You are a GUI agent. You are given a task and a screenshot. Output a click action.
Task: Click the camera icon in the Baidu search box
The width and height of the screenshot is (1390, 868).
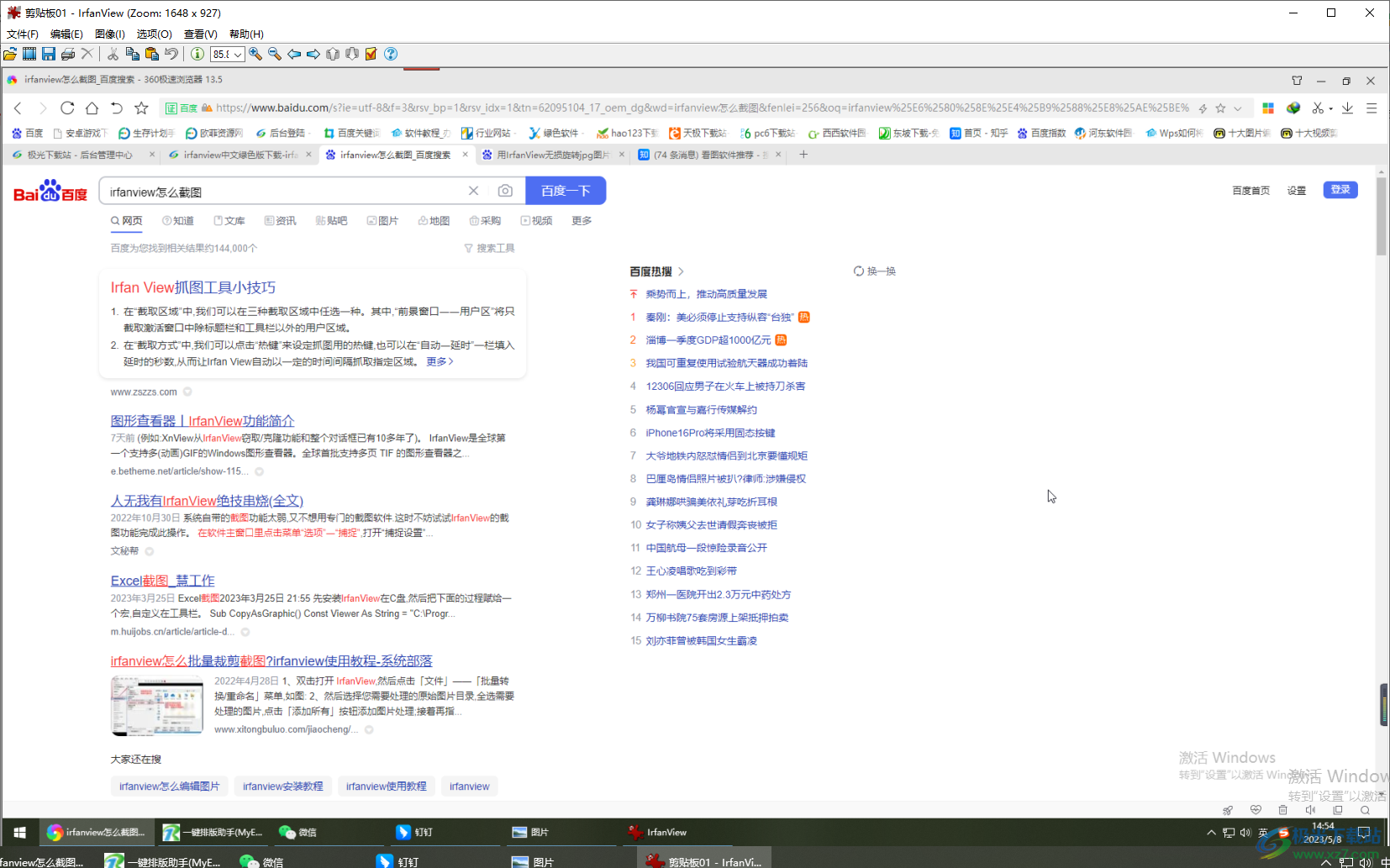tap(505, 191)
